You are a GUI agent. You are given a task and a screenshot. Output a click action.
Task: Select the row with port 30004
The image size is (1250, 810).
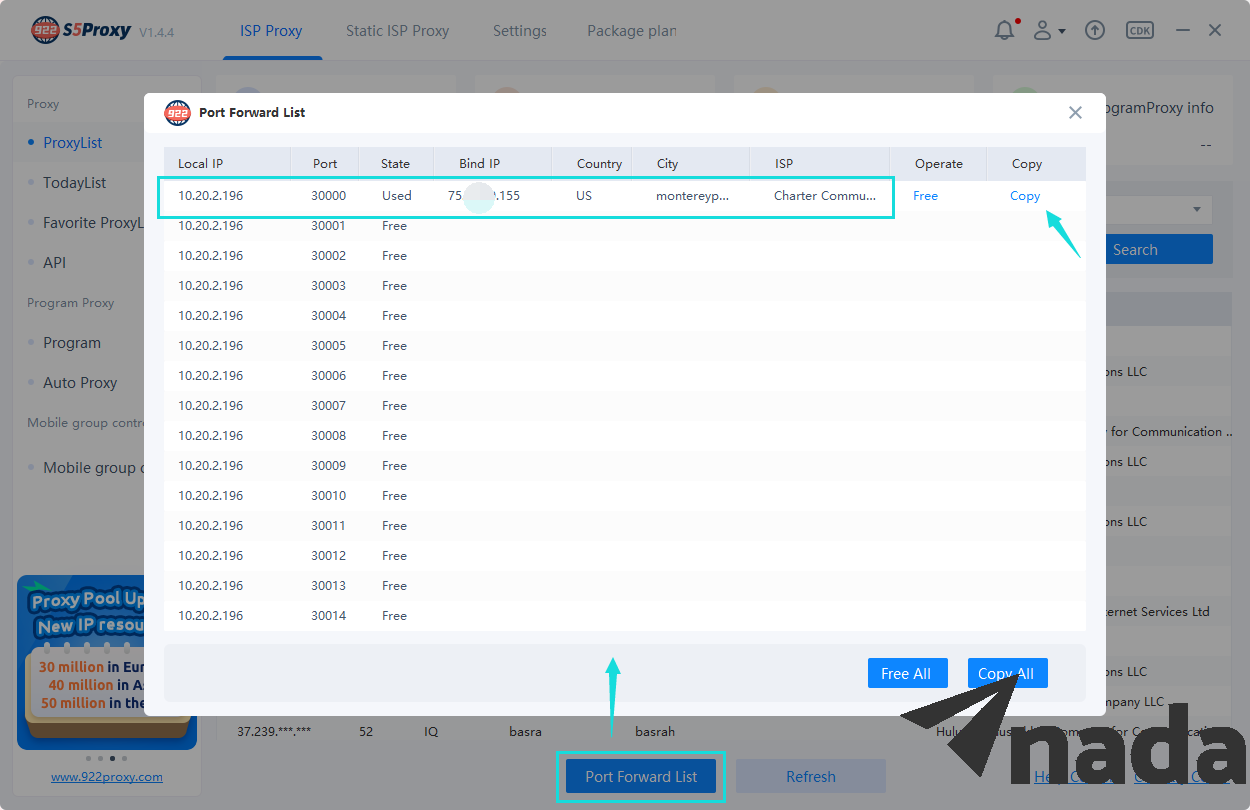[625, 316]
